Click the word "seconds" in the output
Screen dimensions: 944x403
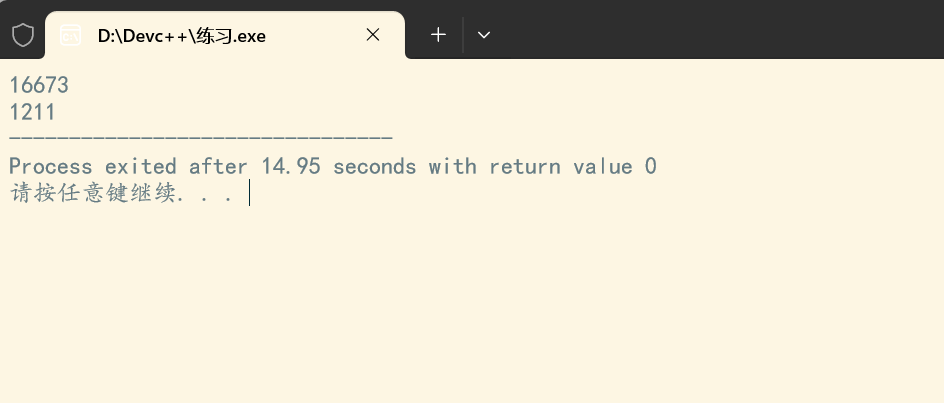(x=374, y=166)
